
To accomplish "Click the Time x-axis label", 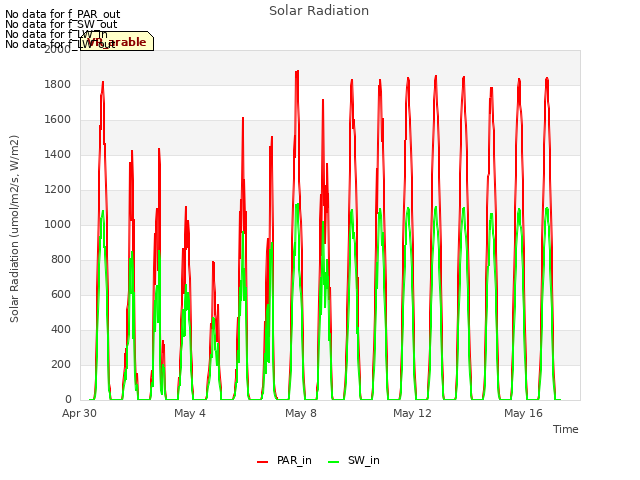I will (x=565, y=429).
